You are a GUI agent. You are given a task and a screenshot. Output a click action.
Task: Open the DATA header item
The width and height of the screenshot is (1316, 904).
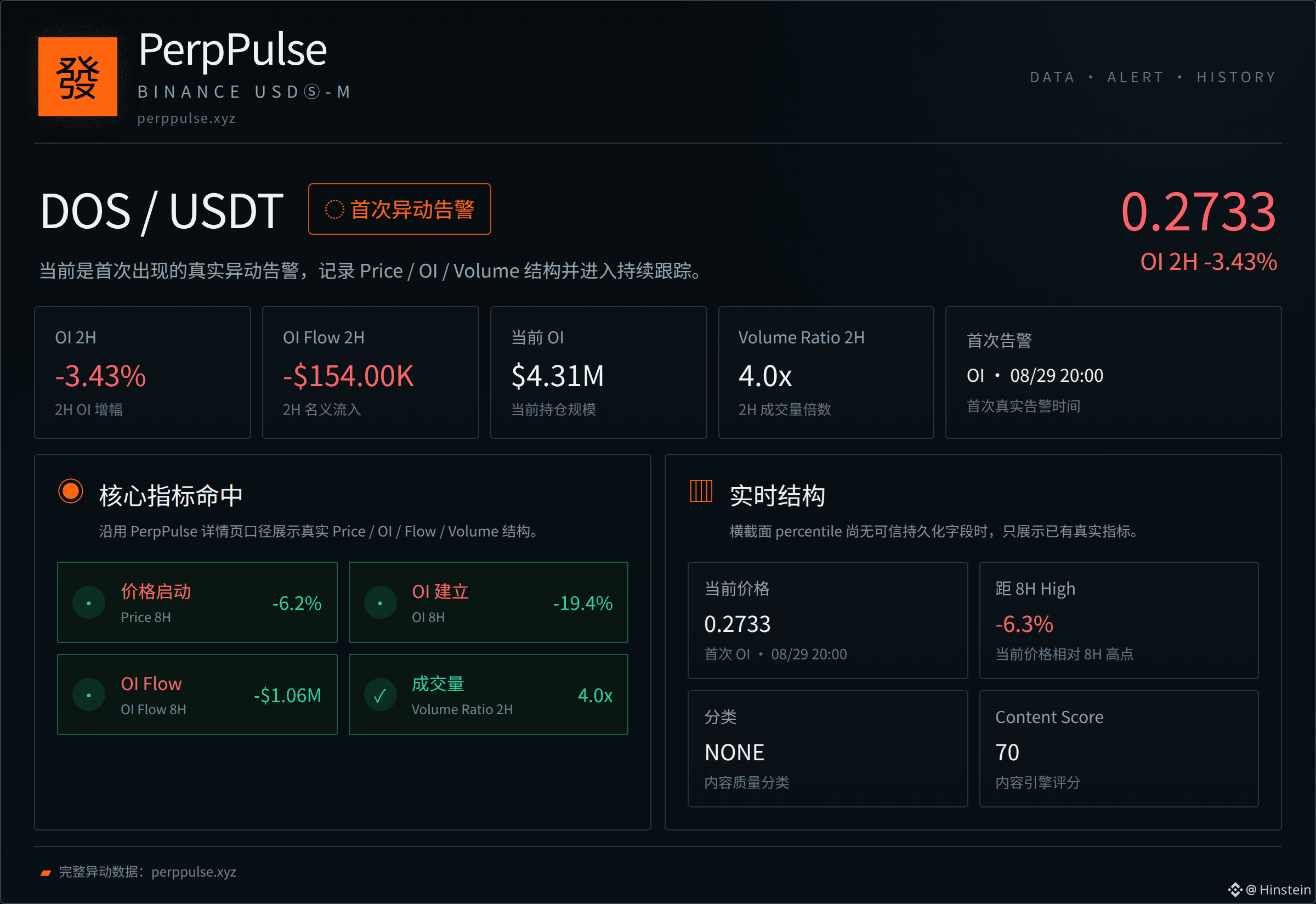pos(1052,77)
